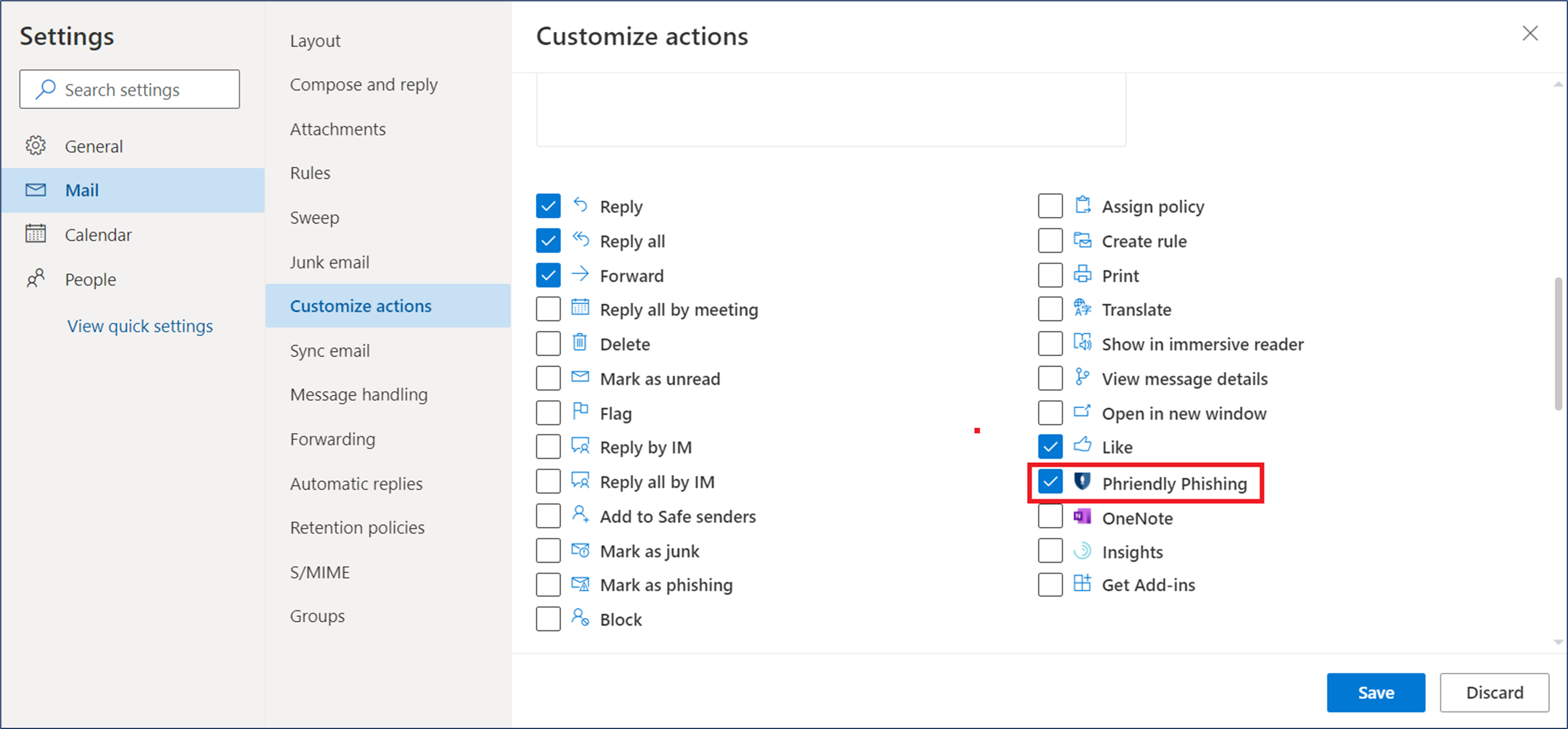Image resolution: width=1568 pixels, height=729 pixels.
Task: Click the Reply all by IM chat icon
Action: (x=580, y=480)
